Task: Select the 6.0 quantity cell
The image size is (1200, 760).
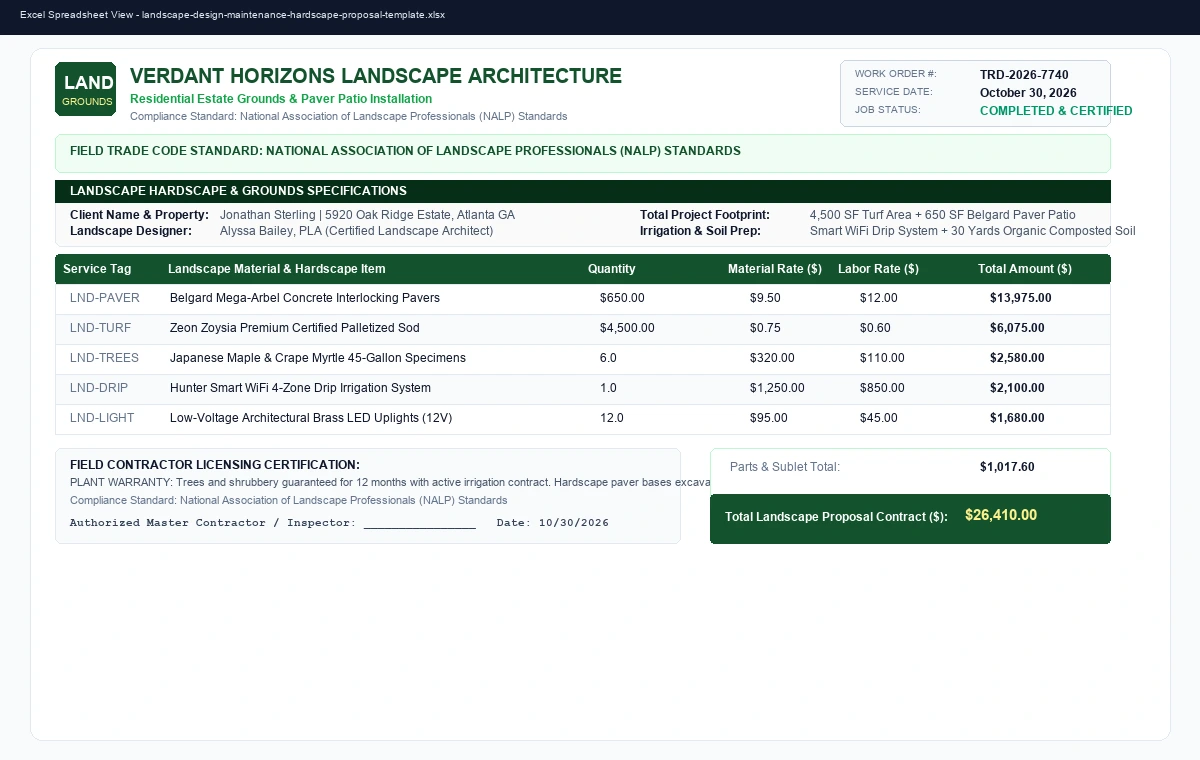Action: (608, 358)
